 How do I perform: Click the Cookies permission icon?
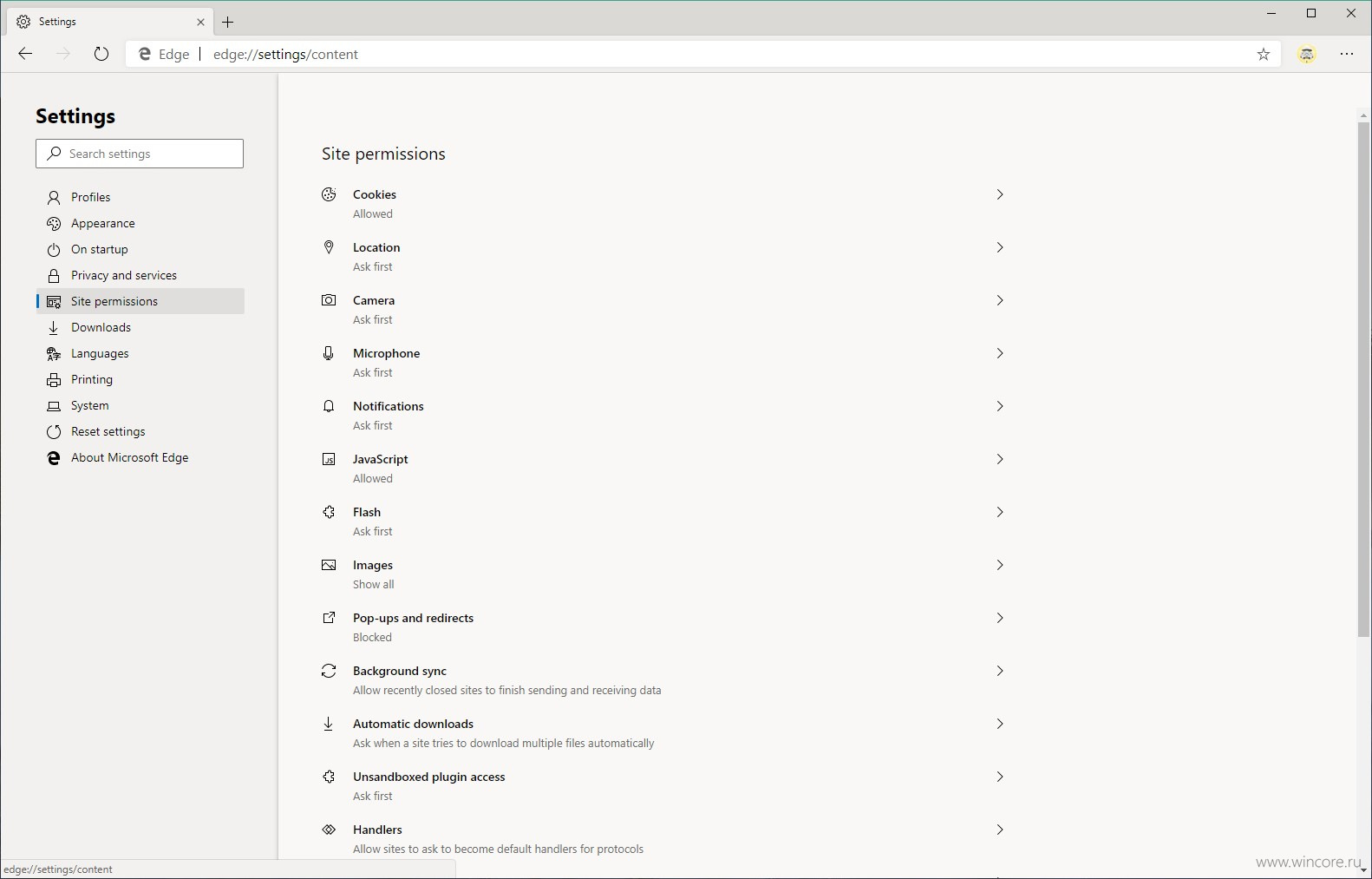329,194
